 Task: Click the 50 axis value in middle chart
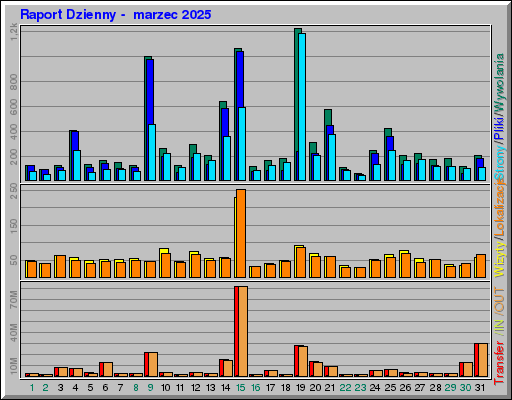tap(14, 260)
